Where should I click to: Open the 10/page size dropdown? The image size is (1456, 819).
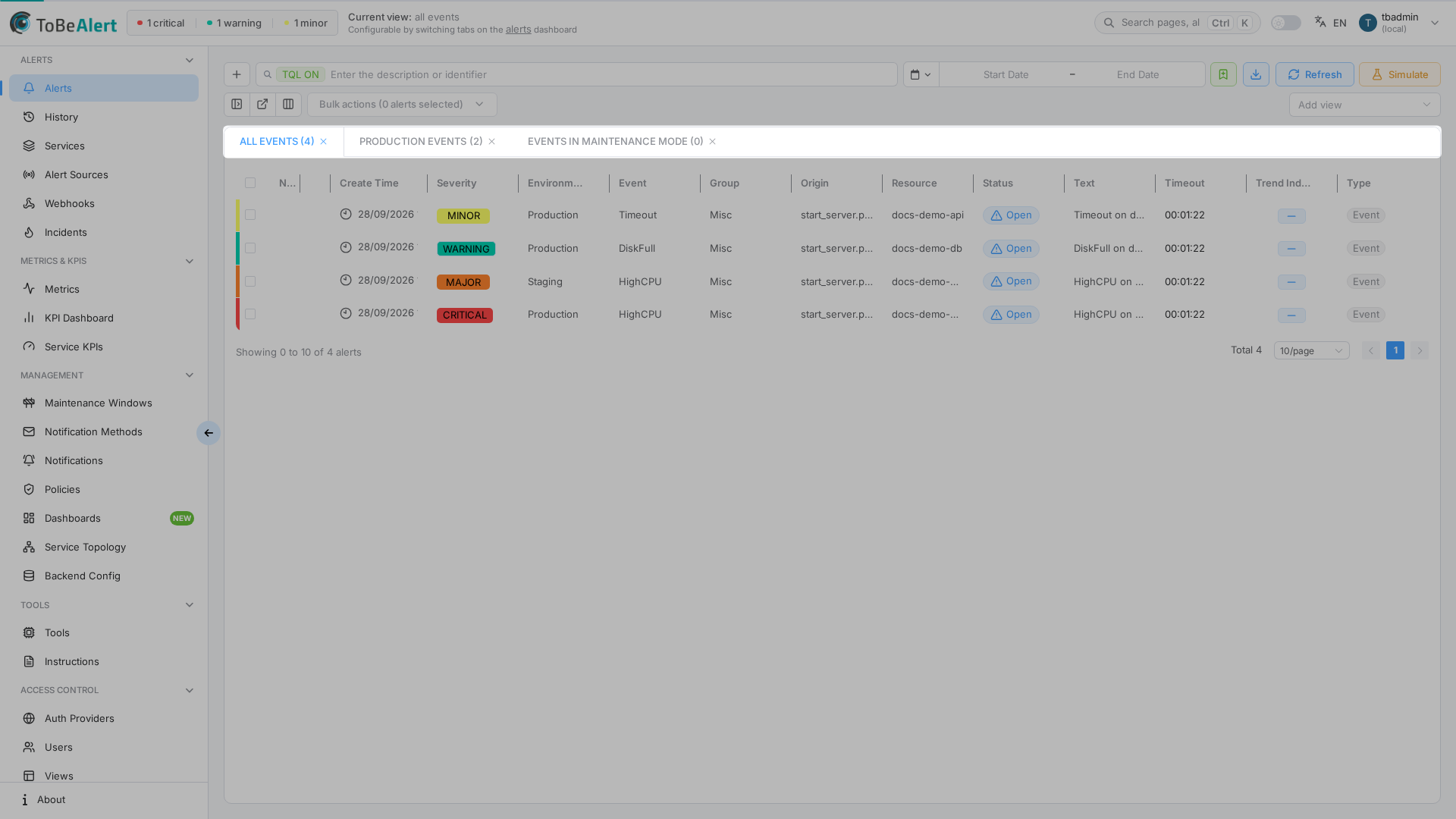tap(1311, 350)
